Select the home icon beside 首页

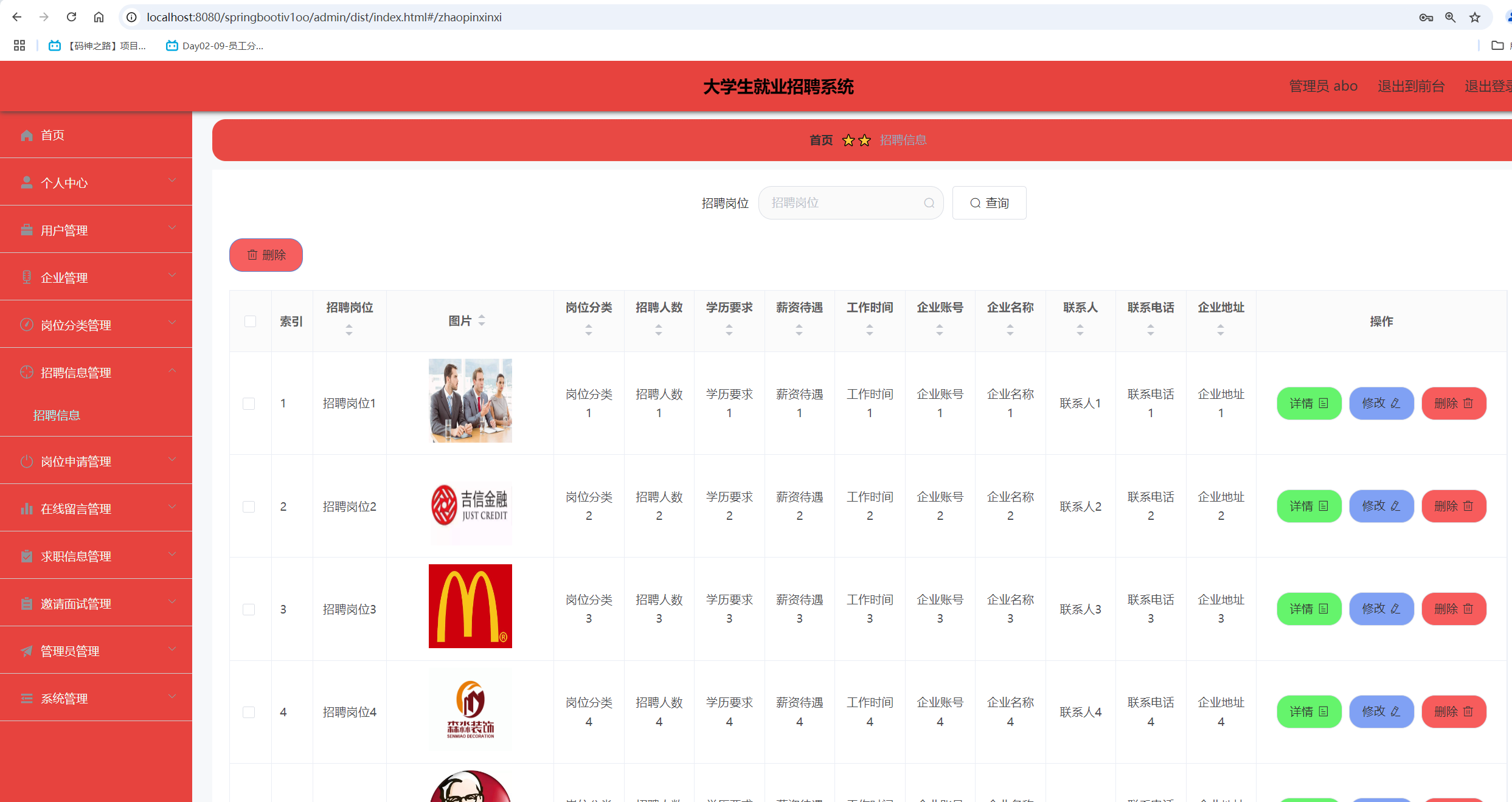pyautogui.click(x=27, y=135)
